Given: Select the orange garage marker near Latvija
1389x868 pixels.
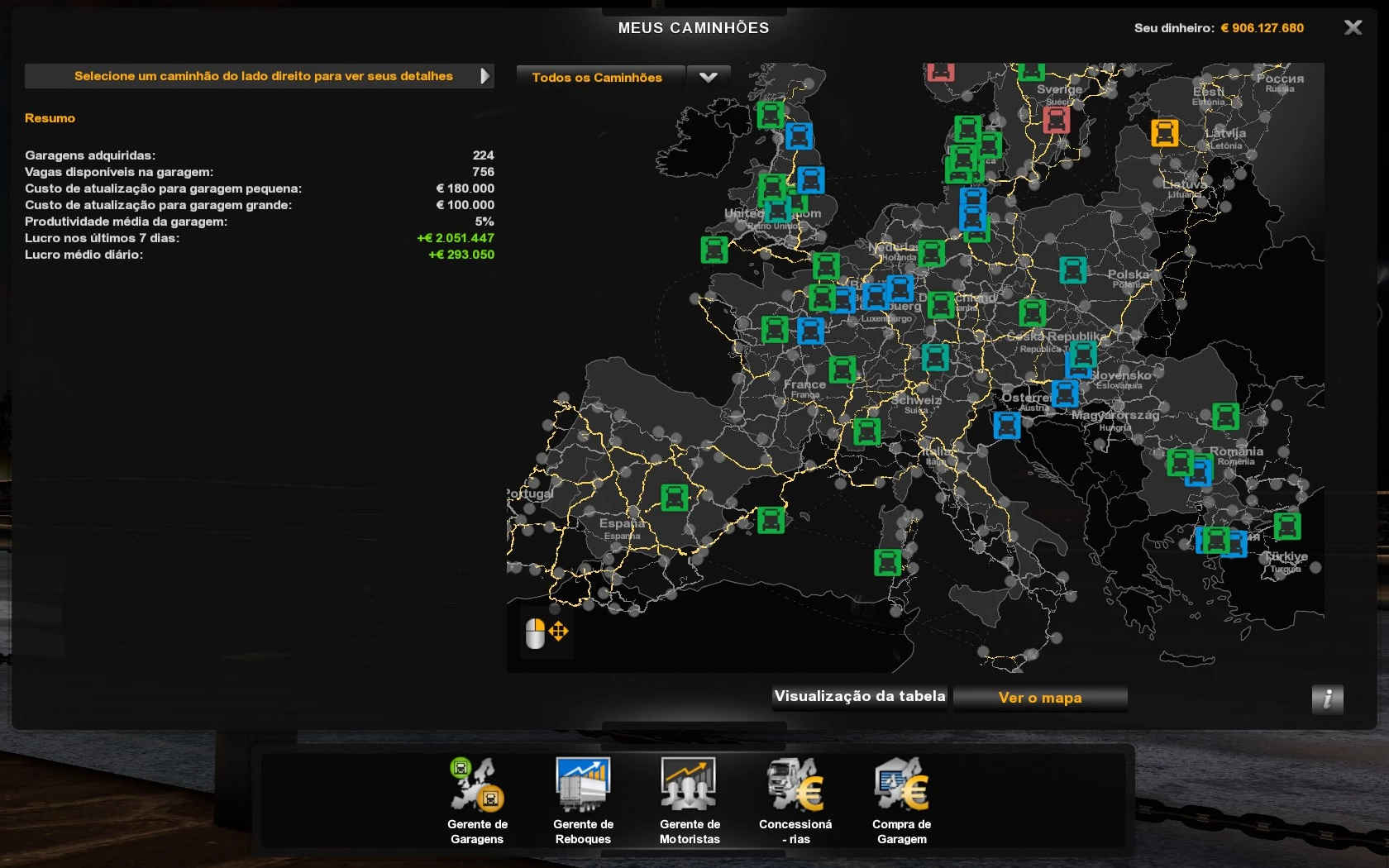Looking at the screenshot, I should coord(1164,132).
